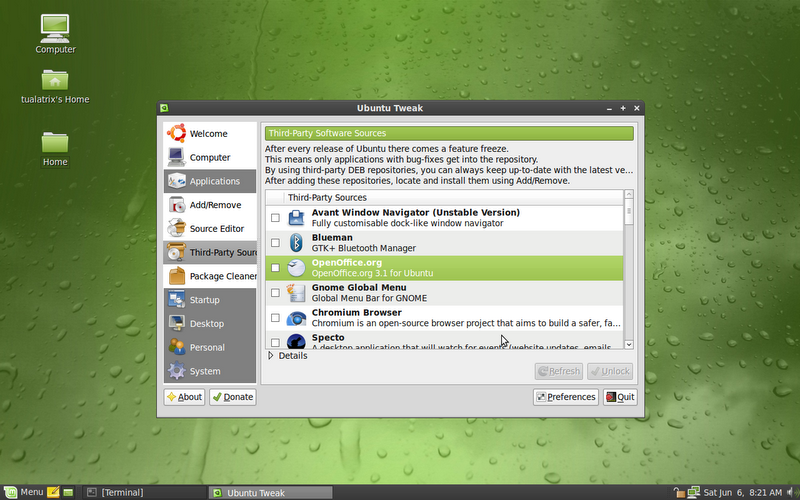800x500 pixels.
Task: Click the sources list scroll up arrow
Action: (x=629, y=194)
